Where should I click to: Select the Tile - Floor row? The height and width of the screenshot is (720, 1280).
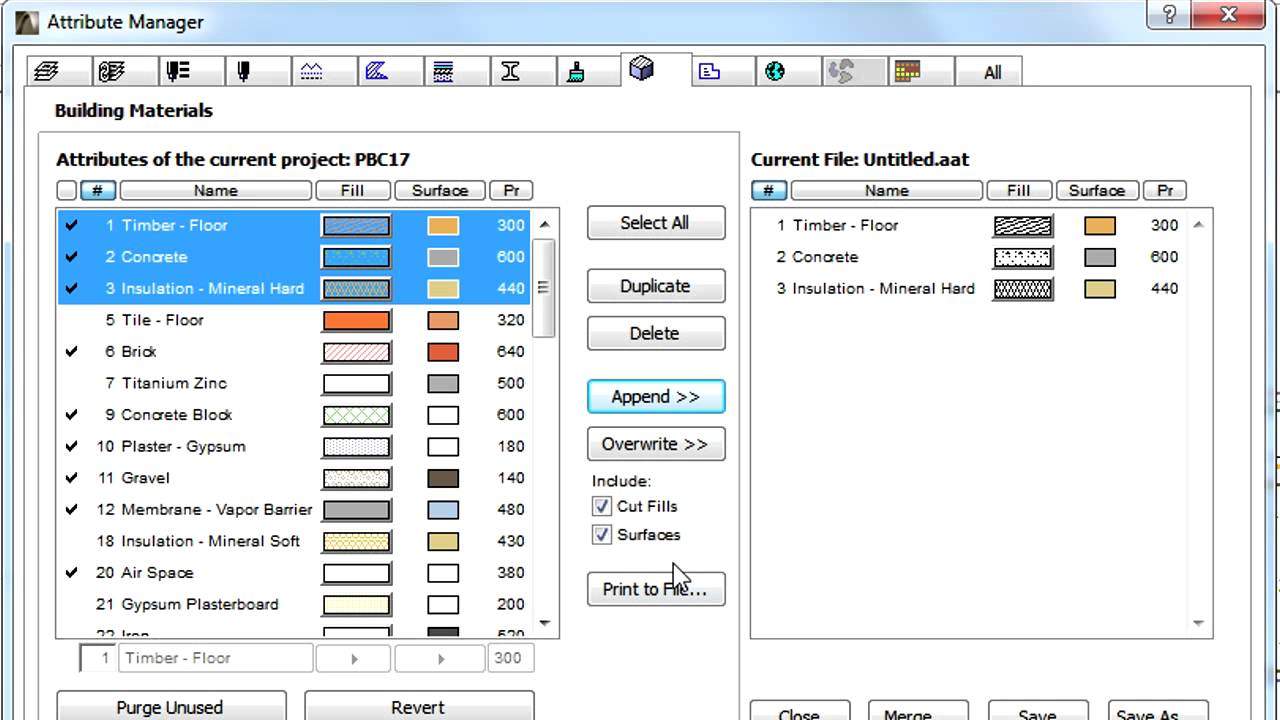pyautogui.click(x=296, y=320)
